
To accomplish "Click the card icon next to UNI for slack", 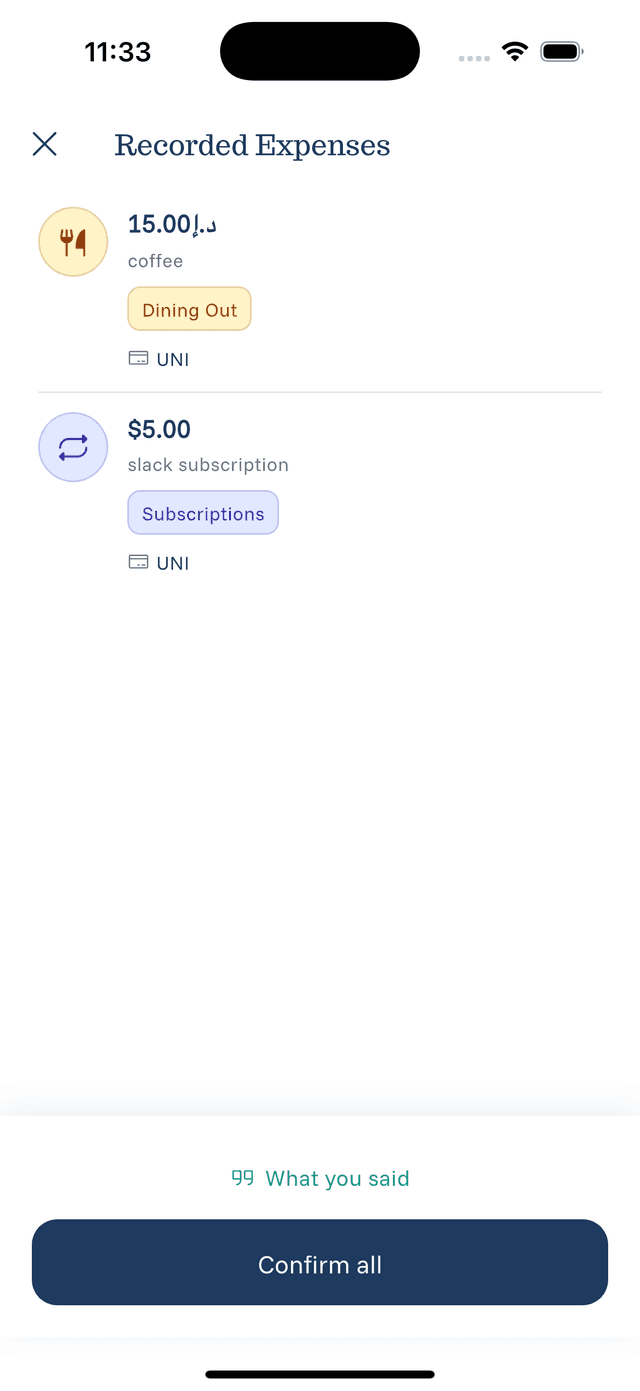I will tap(138, 561).
